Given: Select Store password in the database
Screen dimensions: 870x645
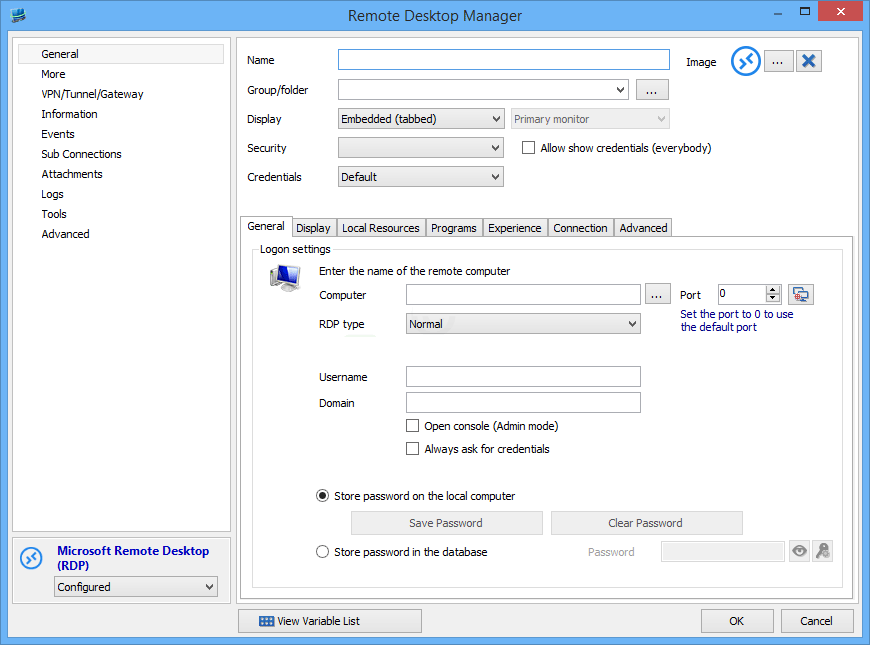Looking at the screenshot, I should coord(322,551).
